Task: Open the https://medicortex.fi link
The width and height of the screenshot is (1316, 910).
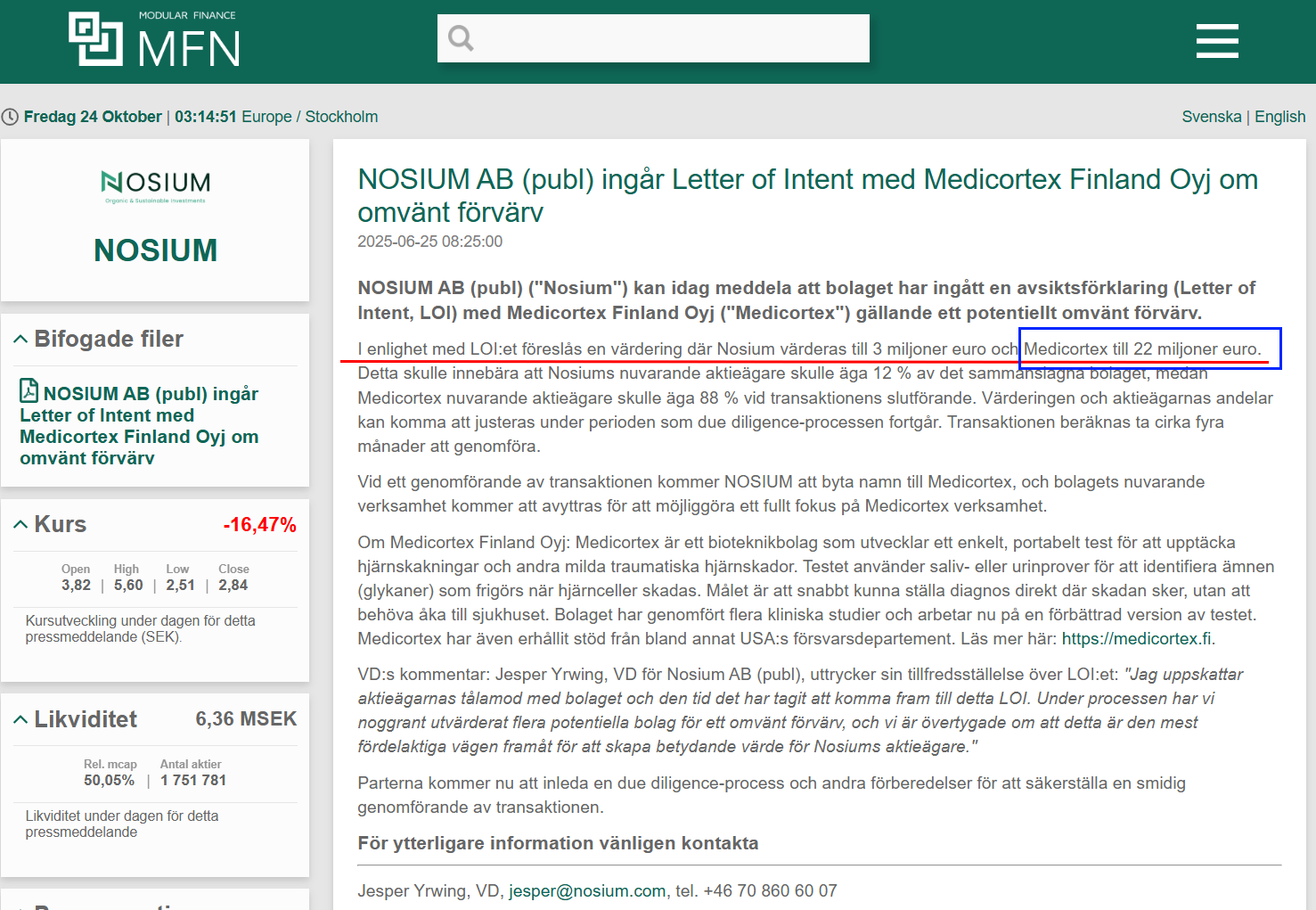Action: pos(1137,638)
